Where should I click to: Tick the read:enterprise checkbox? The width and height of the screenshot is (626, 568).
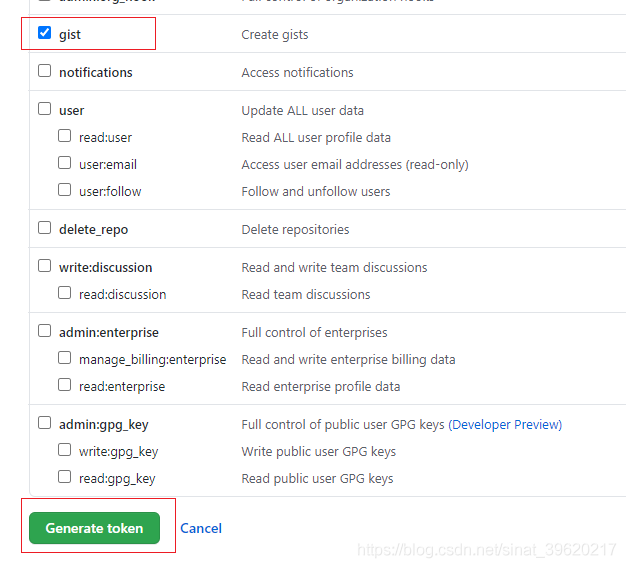(64, 385)
